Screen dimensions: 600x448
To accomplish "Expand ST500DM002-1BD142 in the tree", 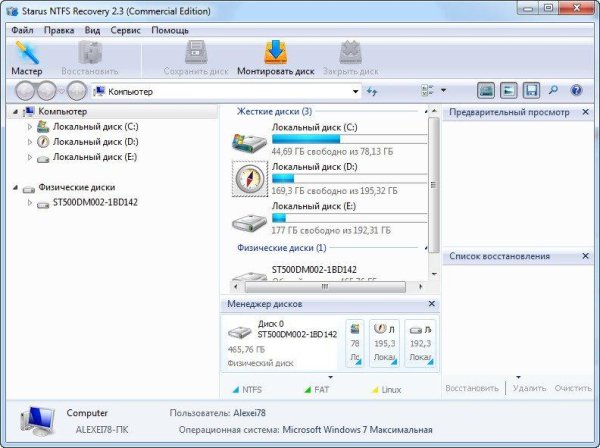I will (29, 202).
